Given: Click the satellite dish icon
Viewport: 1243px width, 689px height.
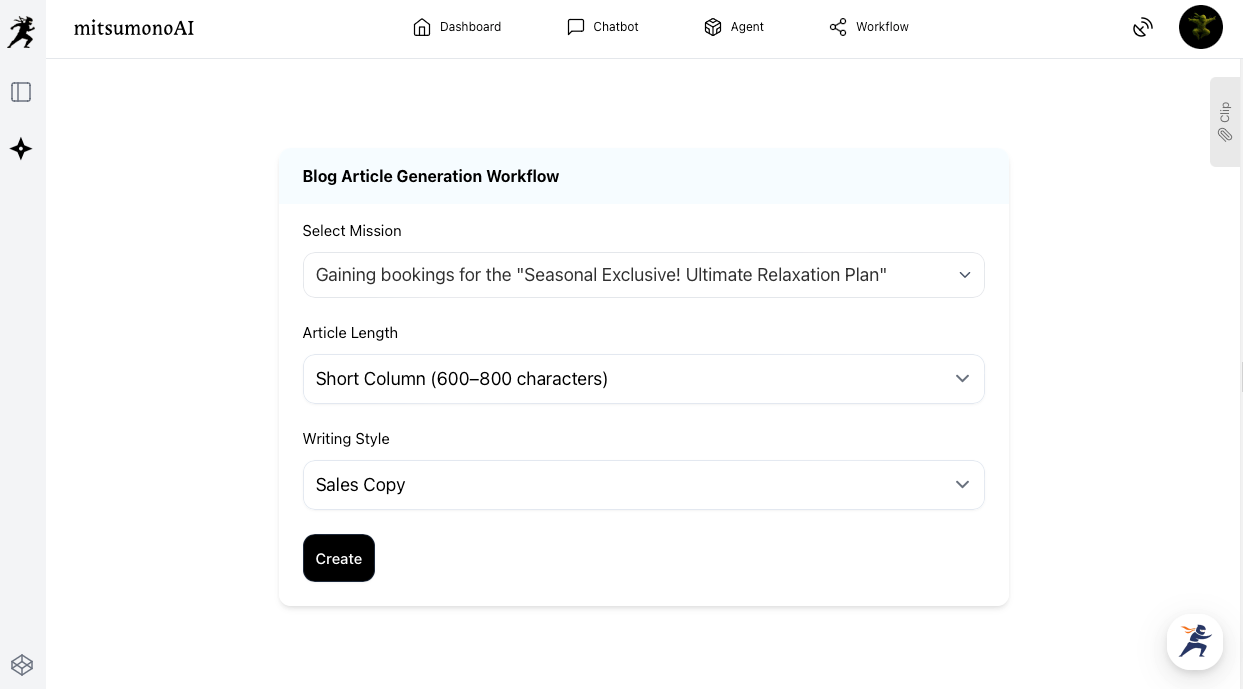Looking at the screenshot, I should click(1143, 28).
